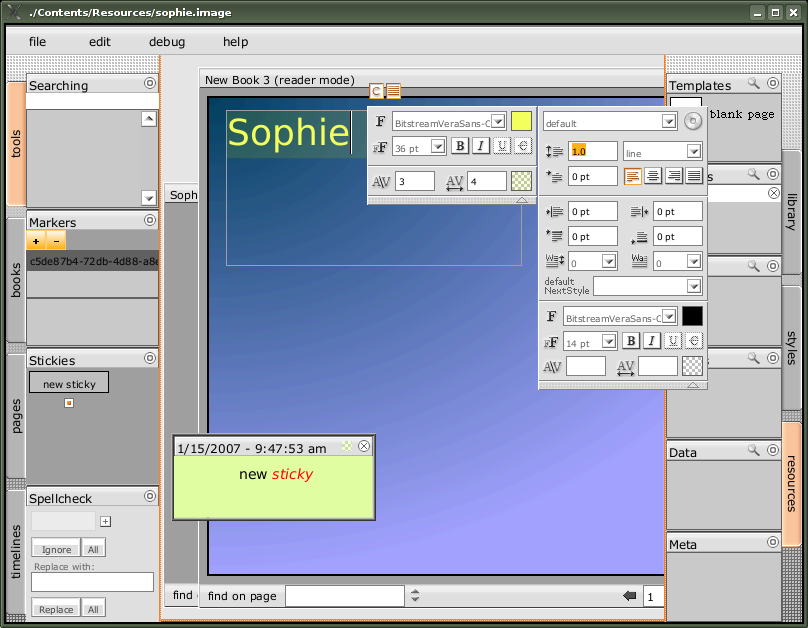Go to previous page with black arrow

click(x=629, y=596)
